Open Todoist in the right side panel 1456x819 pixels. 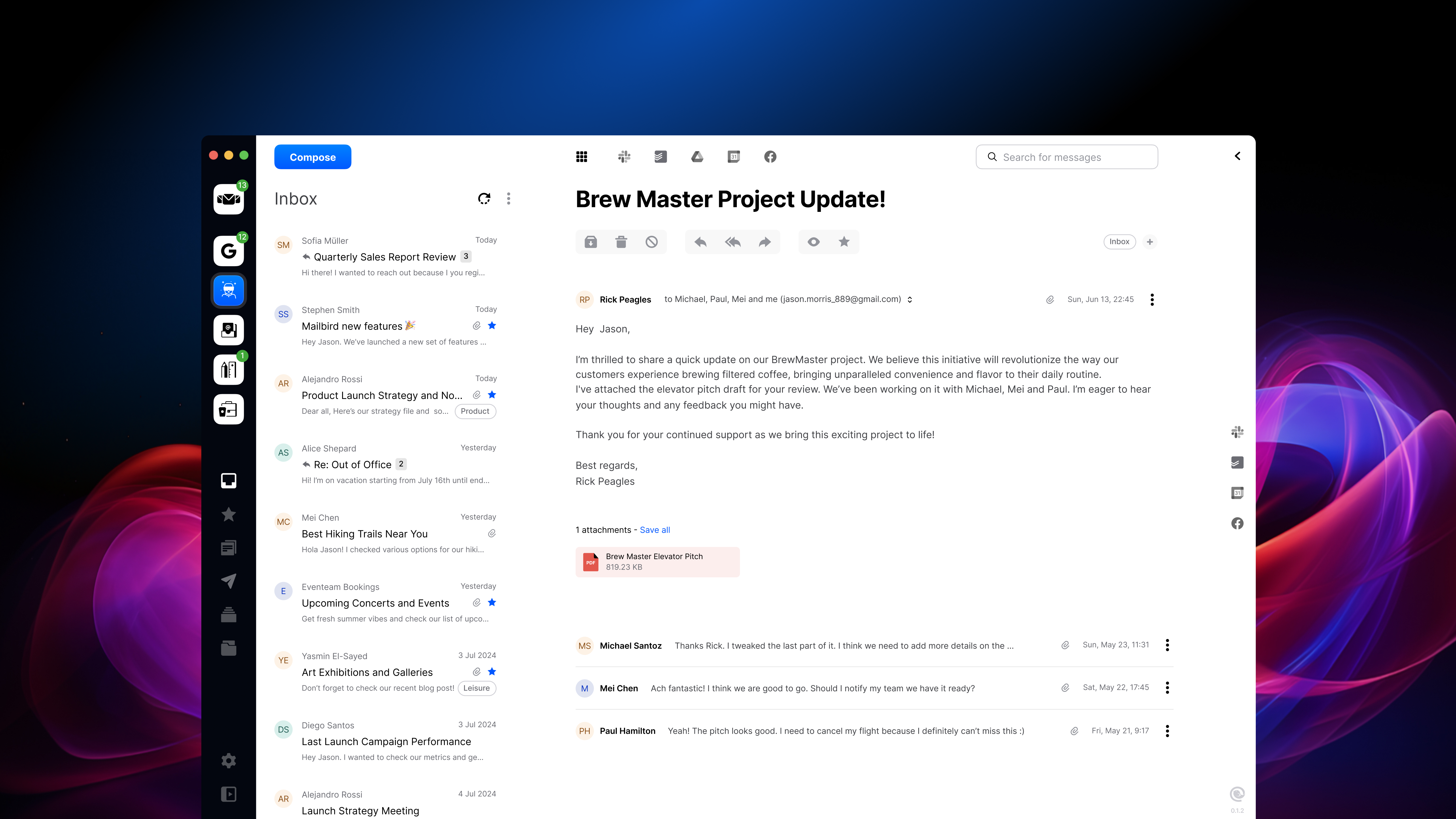point(1237,462)
